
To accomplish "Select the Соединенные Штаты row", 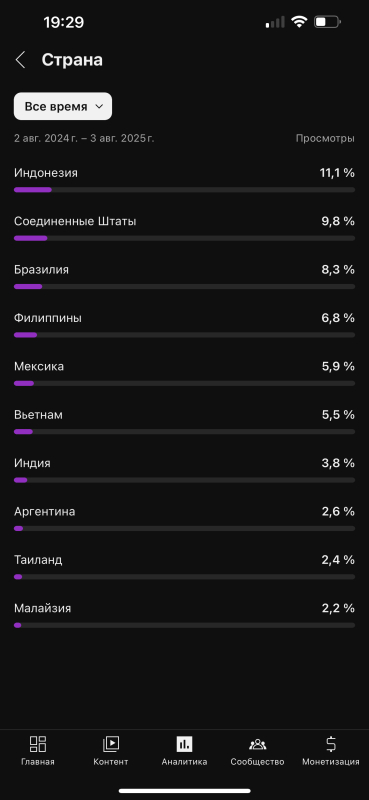I will 184,229.
